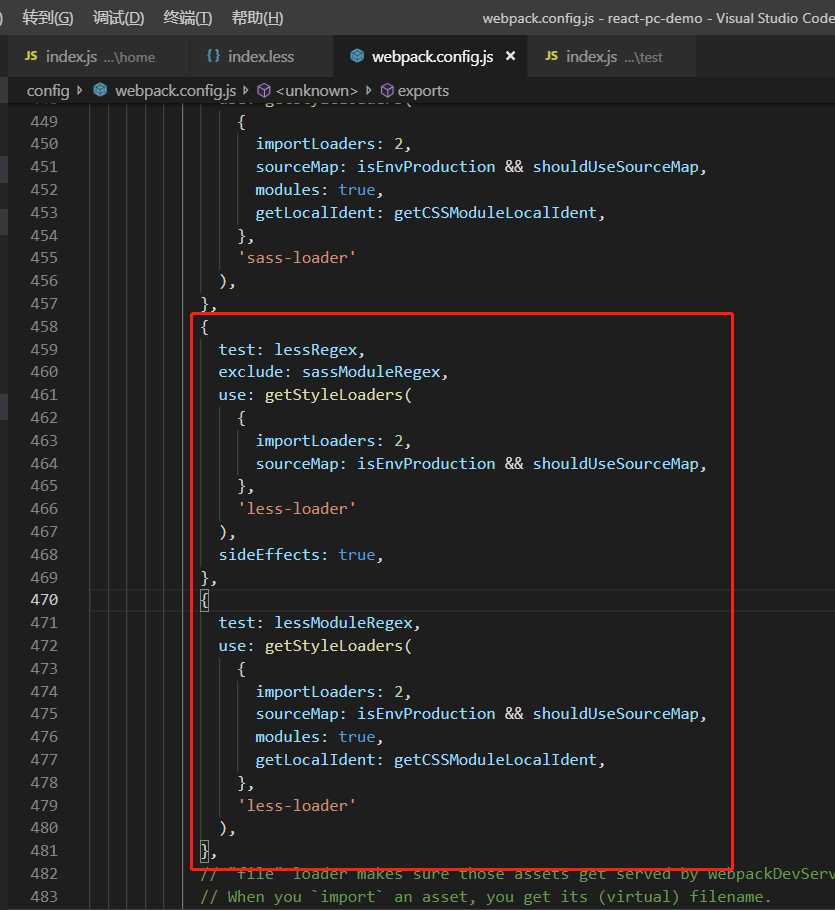Click the braces icon on index.less tab
835x910 pixels.
click(x=214, y=56)
